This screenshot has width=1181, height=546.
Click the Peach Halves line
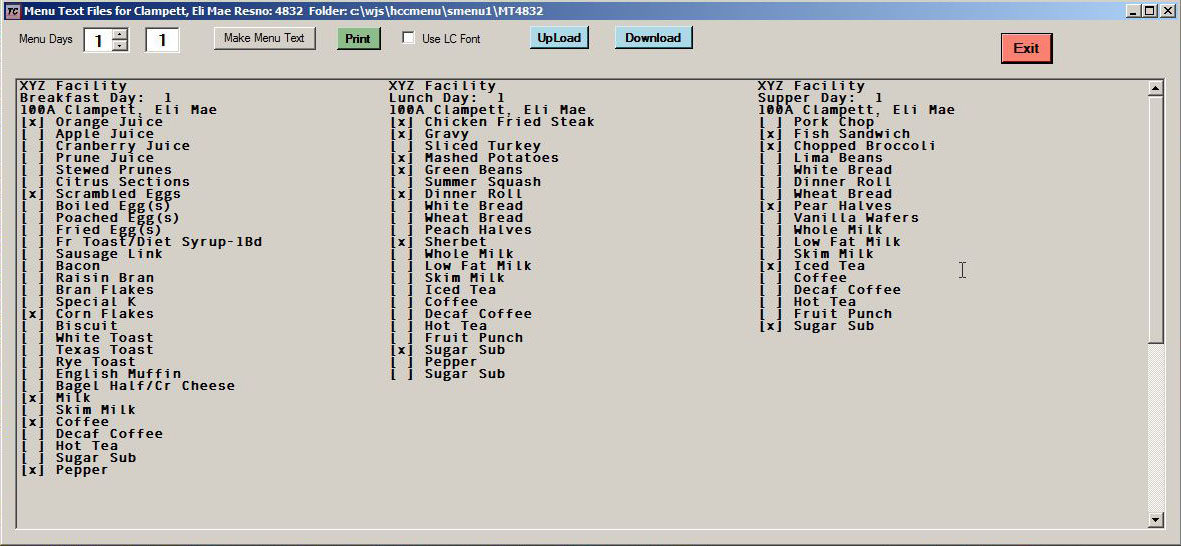460,230
